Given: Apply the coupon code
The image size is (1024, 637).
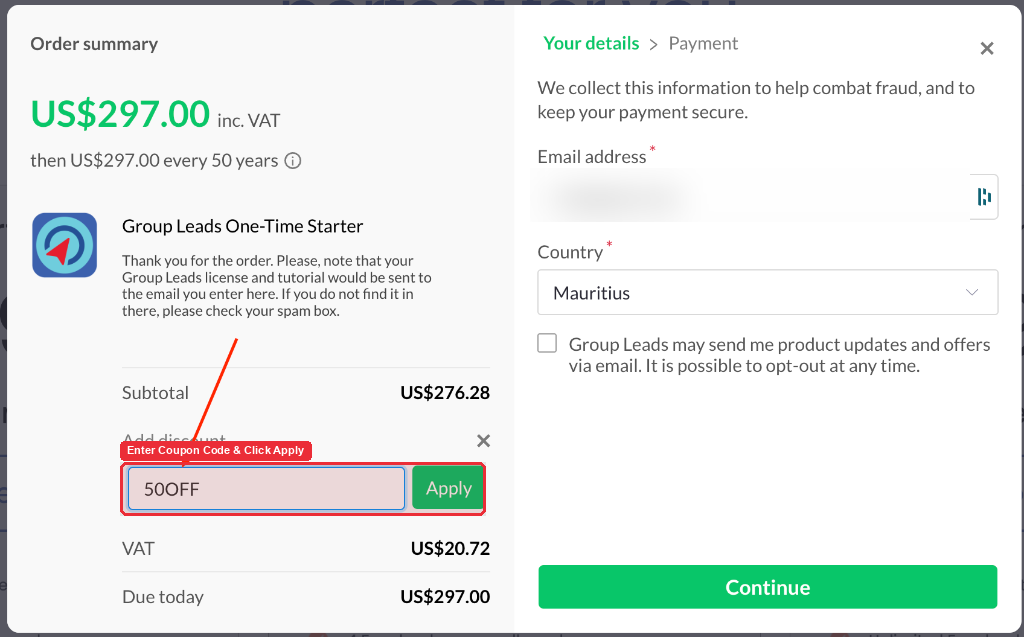Looking at the screenshot, I should coord(448,488).
